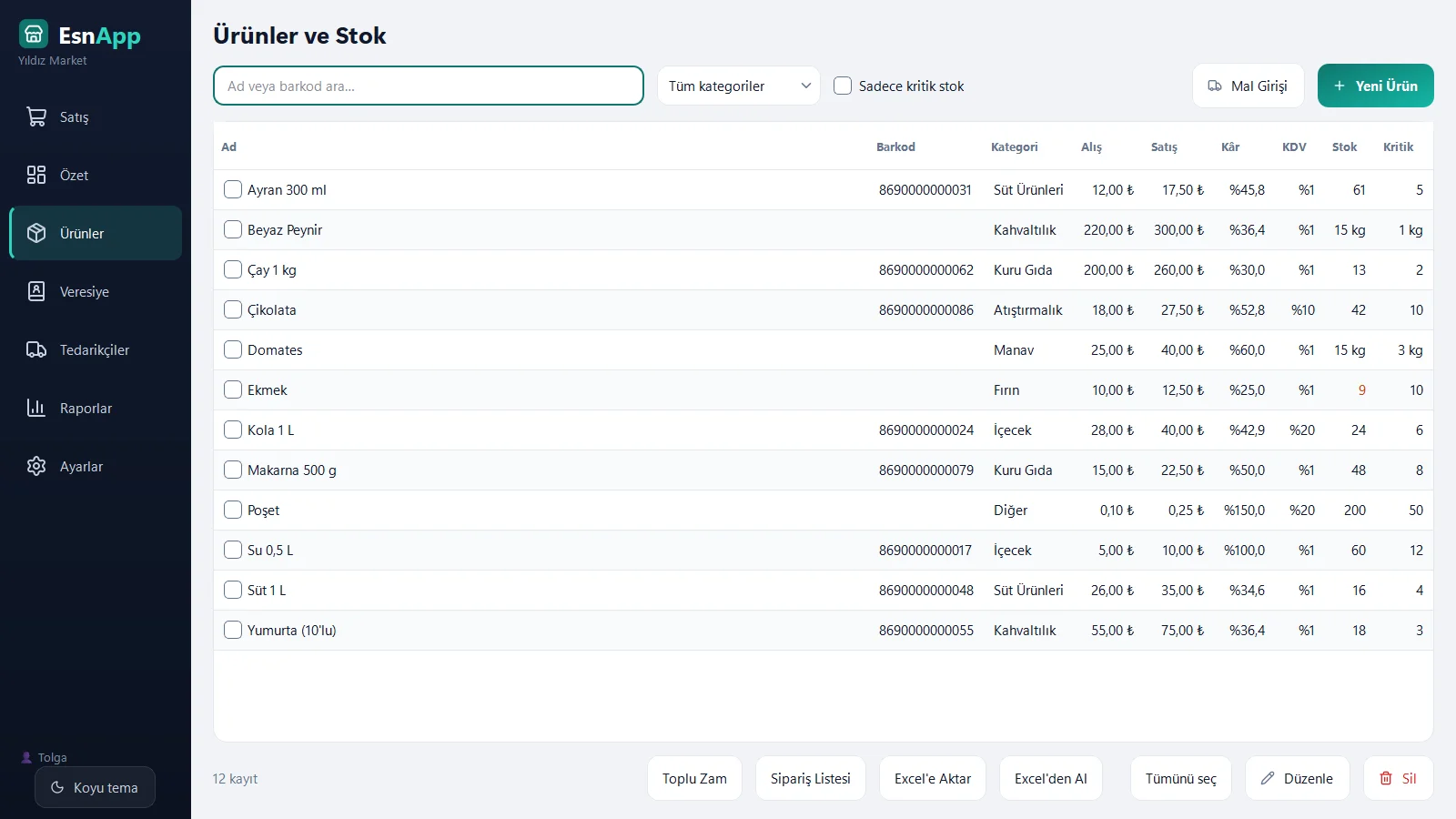The height and width of the screenshot is (819, 1456).
Task: Open Tedarikçiler truck icon in sidebar
Action: (x=36, y=349)
